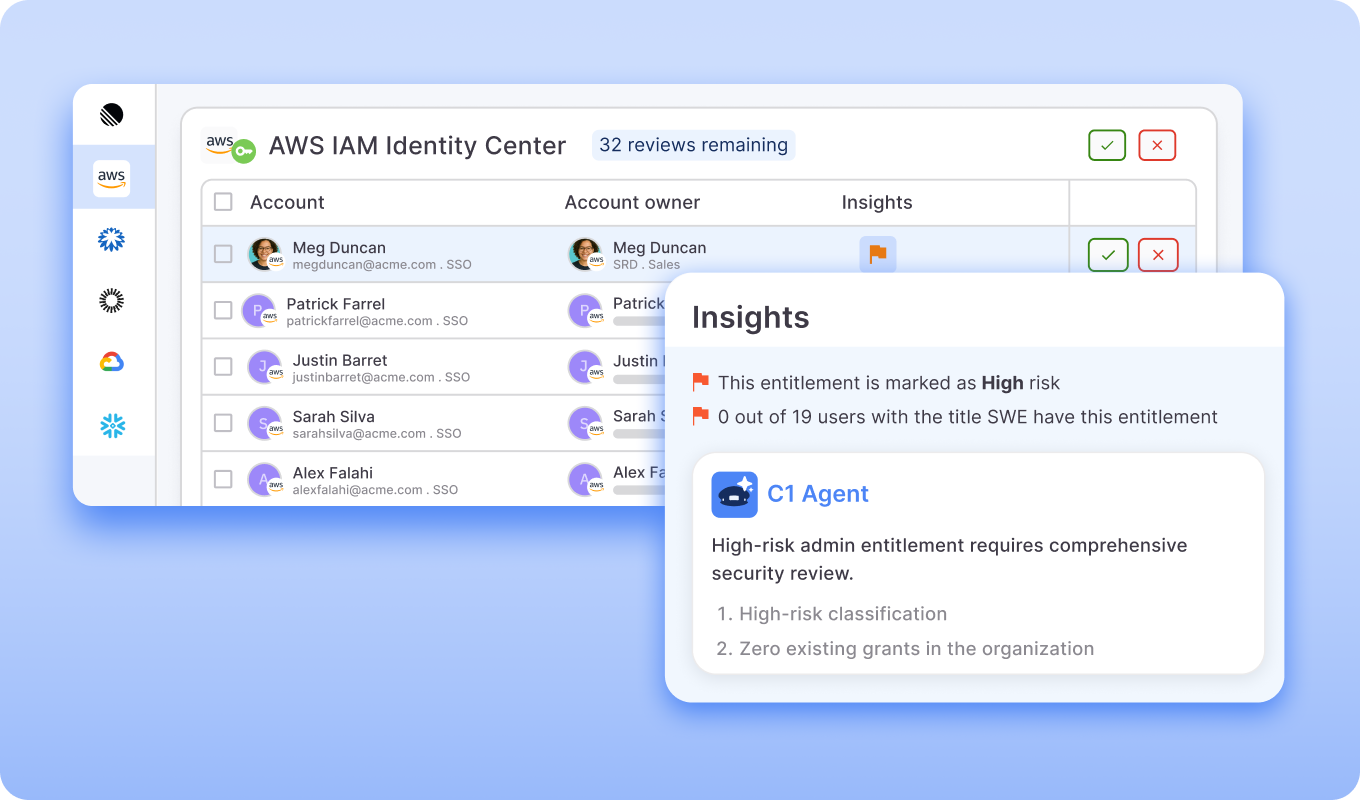The height and width of the screenshot is (800, 1360).
Task: Select the dark blue snowflake-gear sidebar icon
Action: point(112,239)
